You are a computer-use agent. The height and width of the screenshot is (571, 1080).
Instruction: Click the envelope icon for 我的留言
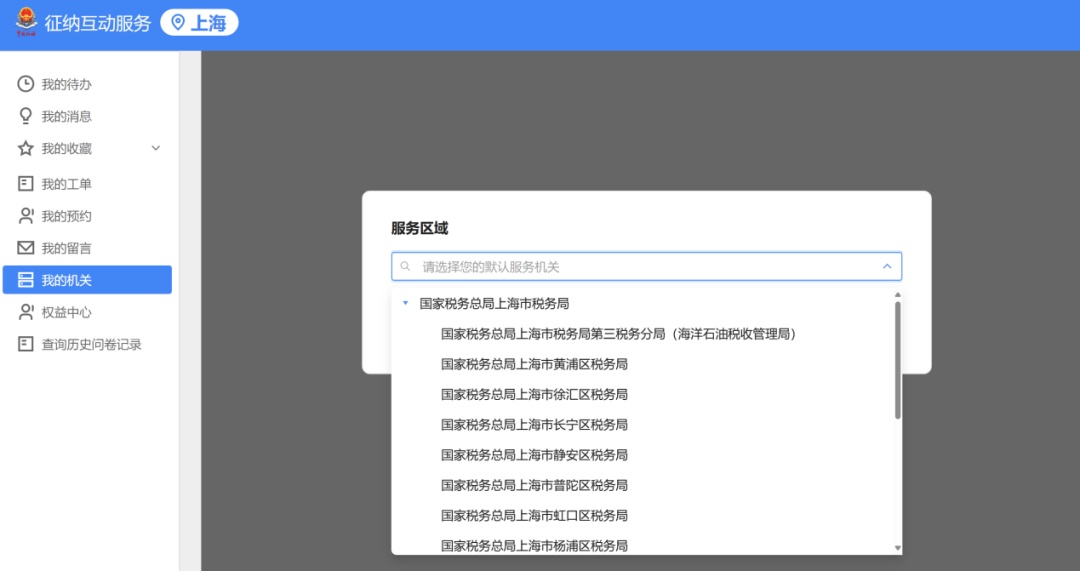pyautogui.click(x=26, y=248)
